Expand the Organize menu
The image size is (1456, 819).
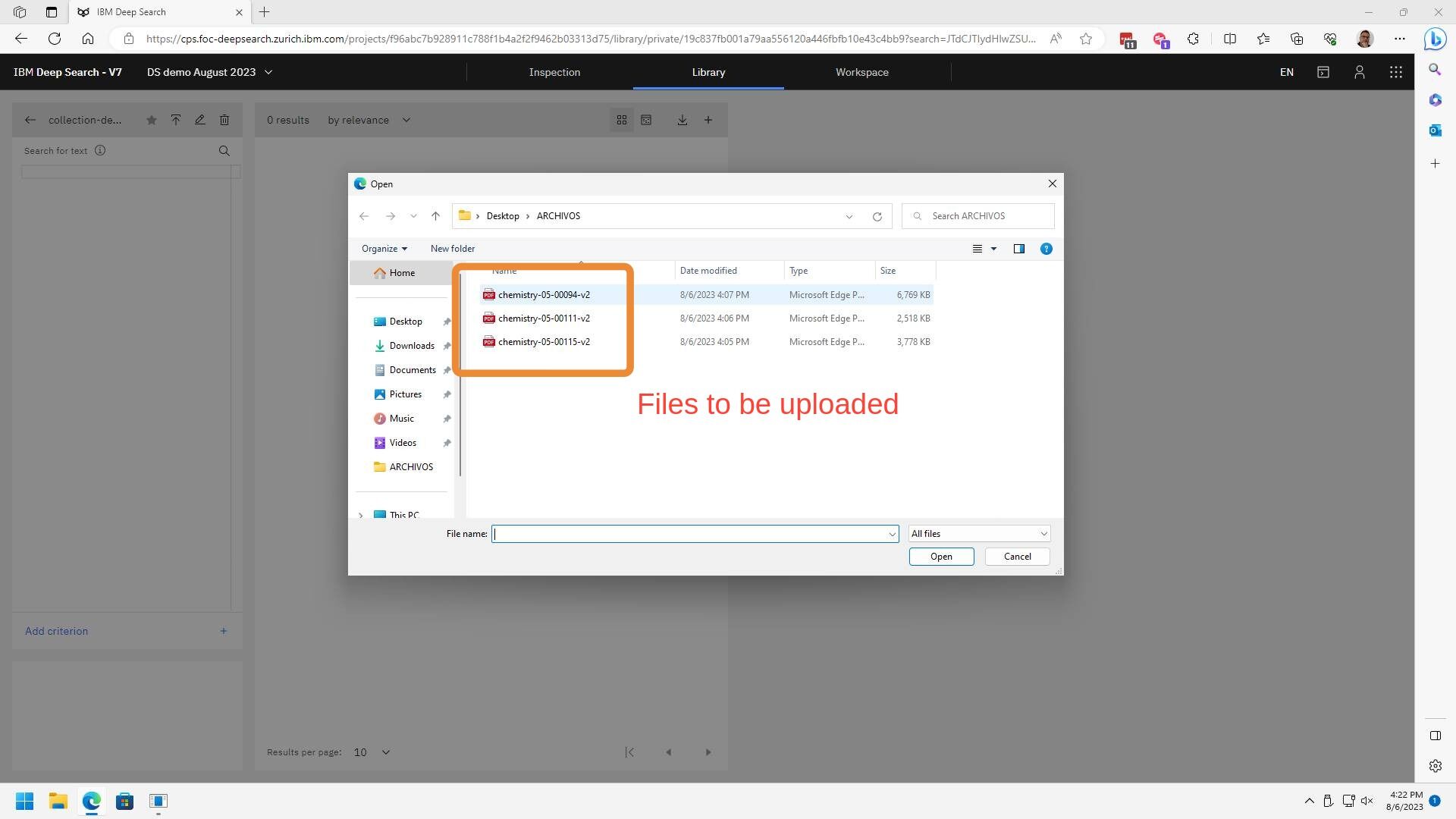[x=384, y=249]
